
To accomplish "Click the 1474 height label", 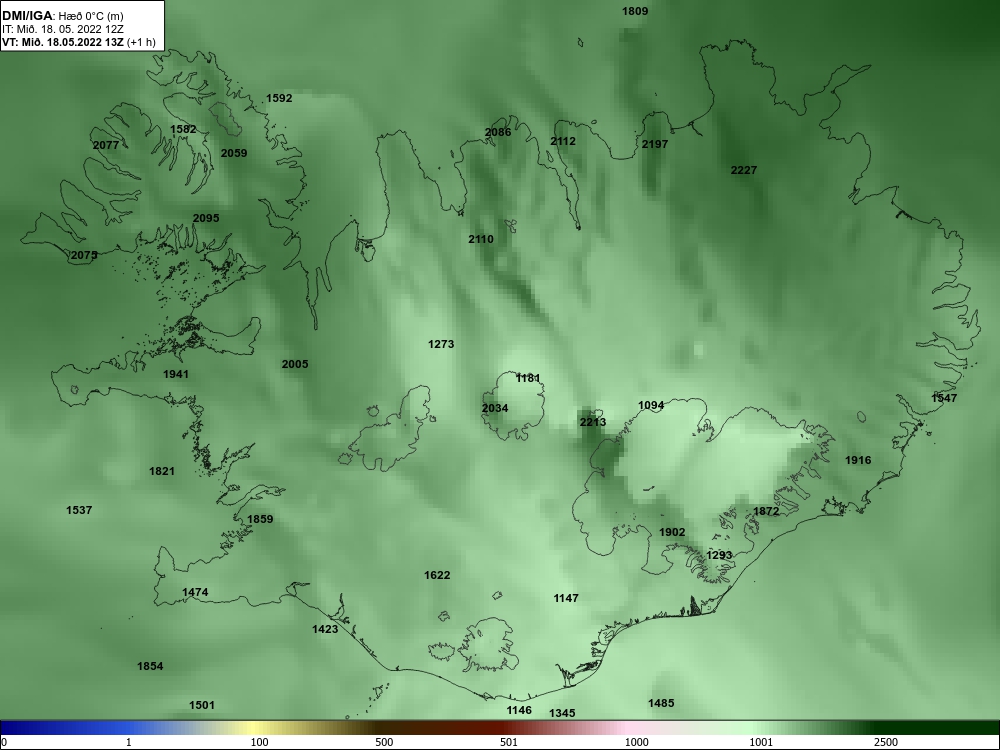I will (195, 592).
